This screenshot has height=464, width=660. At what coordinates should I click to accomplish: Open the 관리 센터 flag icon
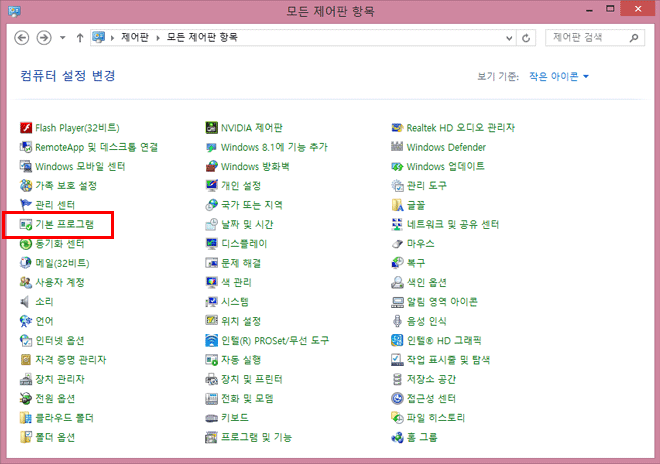tap(26, 205)
